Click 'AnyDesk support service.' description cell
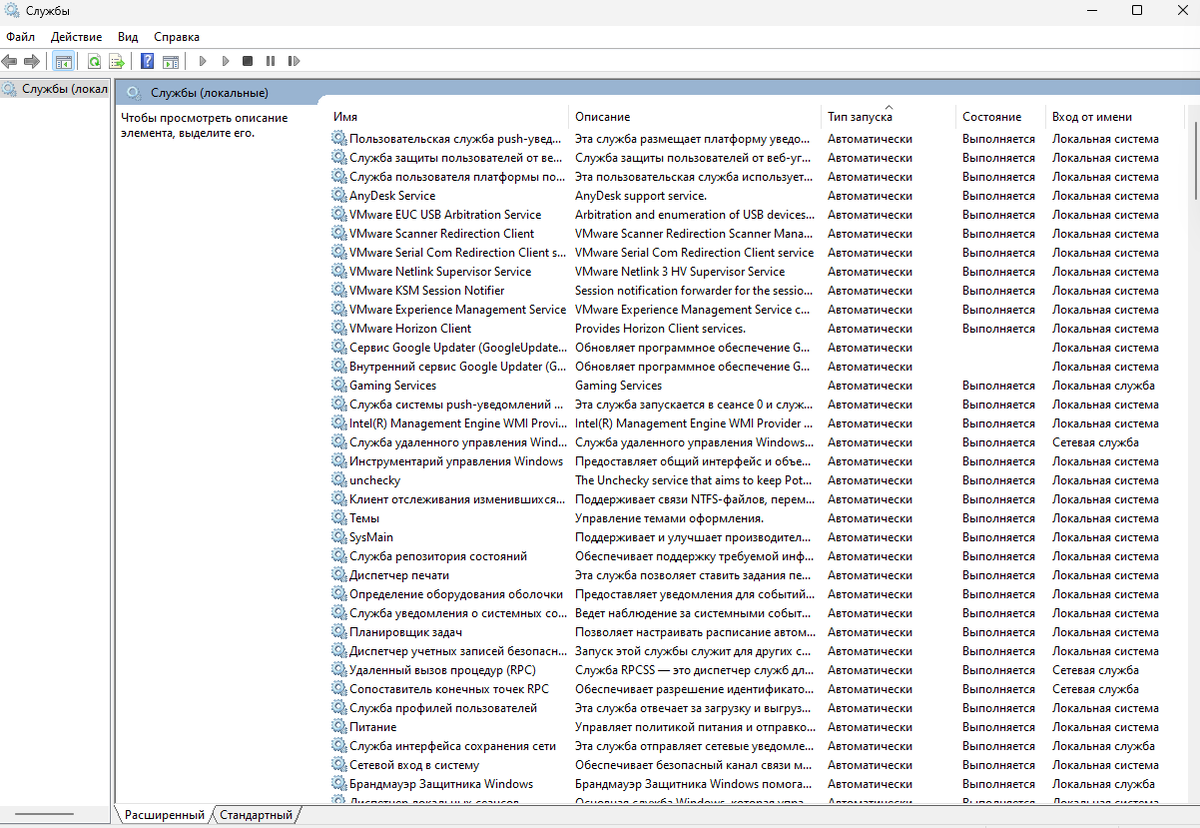The width and height of the screenshot is (1200, 828). [x=640, y=196]
